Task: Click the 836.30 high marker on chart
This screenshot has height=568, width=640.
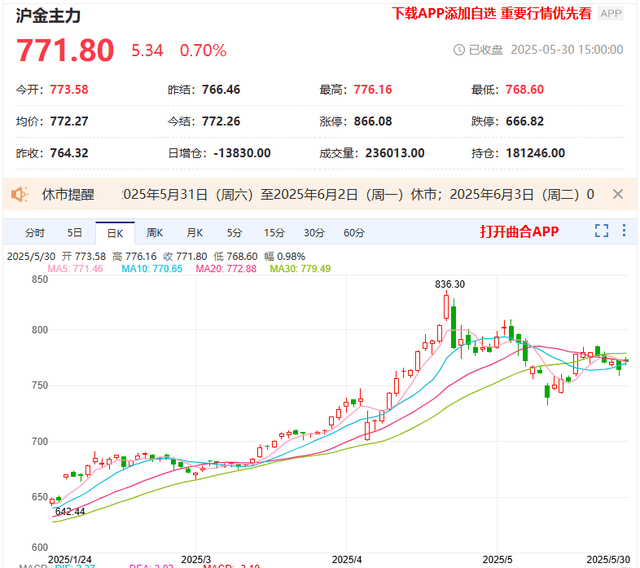Action: pyautogui.click(x=450, y=284)
